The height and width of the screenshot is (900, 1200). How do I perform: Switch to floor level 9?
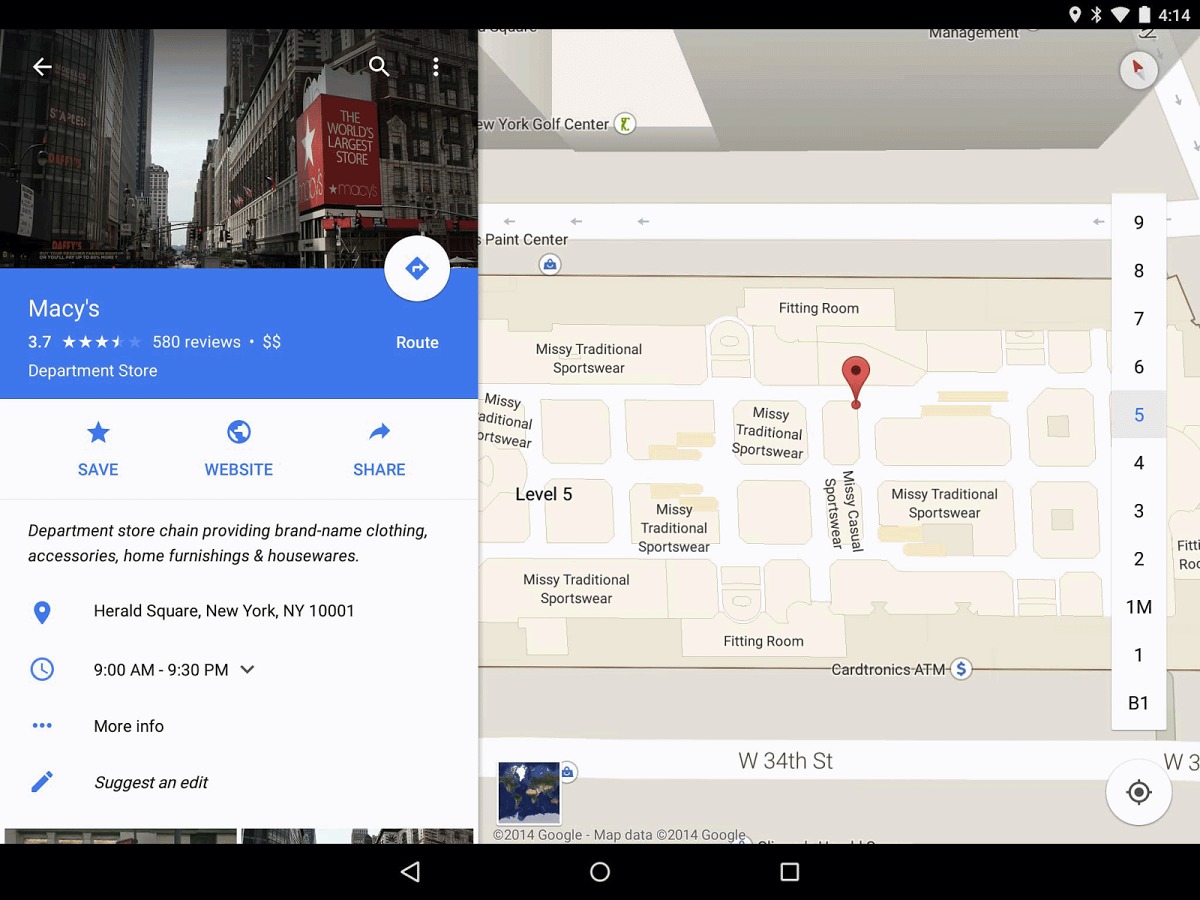pyautogui.click(x=1138, y=223)
